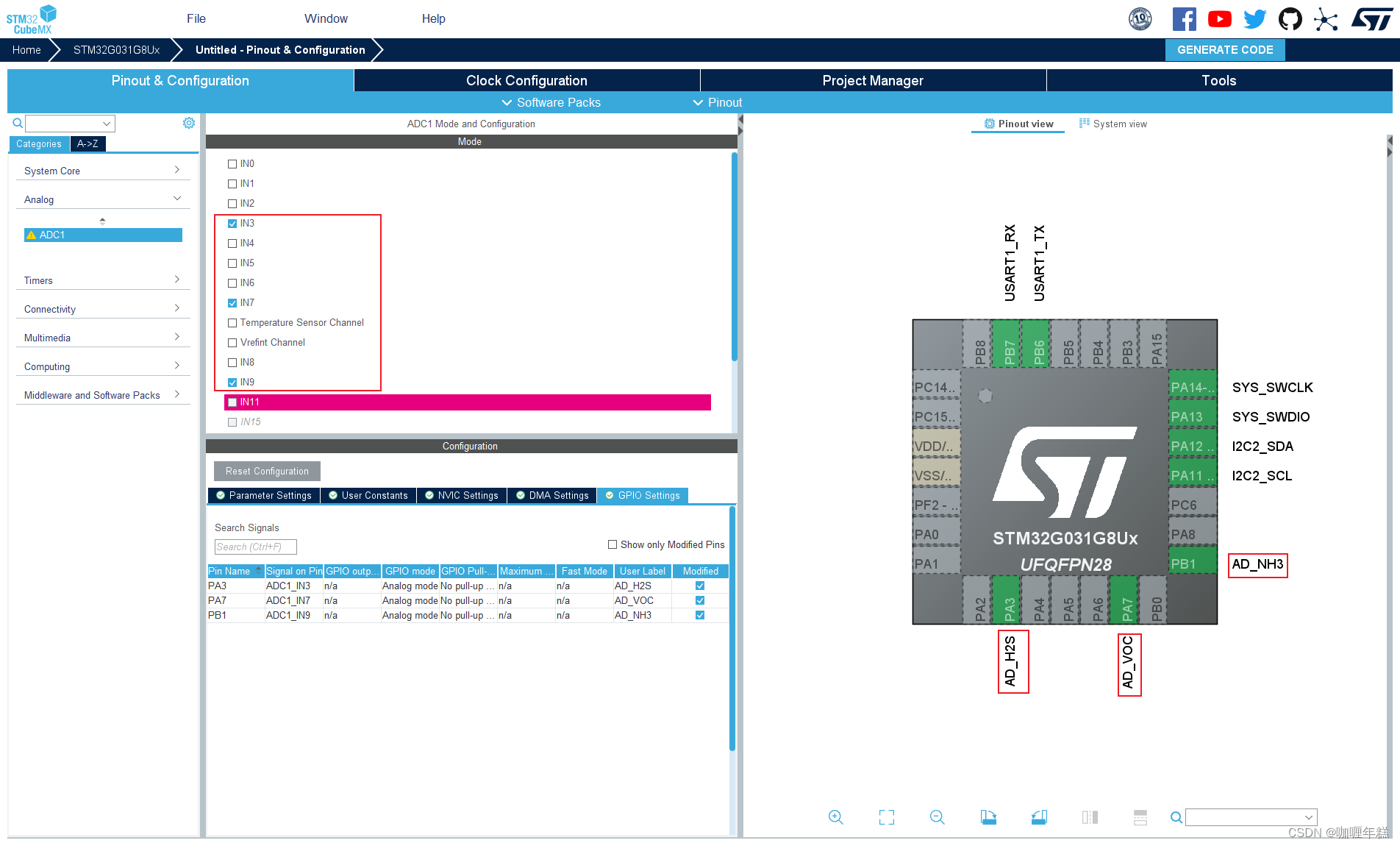Expand the Timers category
The width and height of the screenshot is (1400, 846).
pos(103,280)
